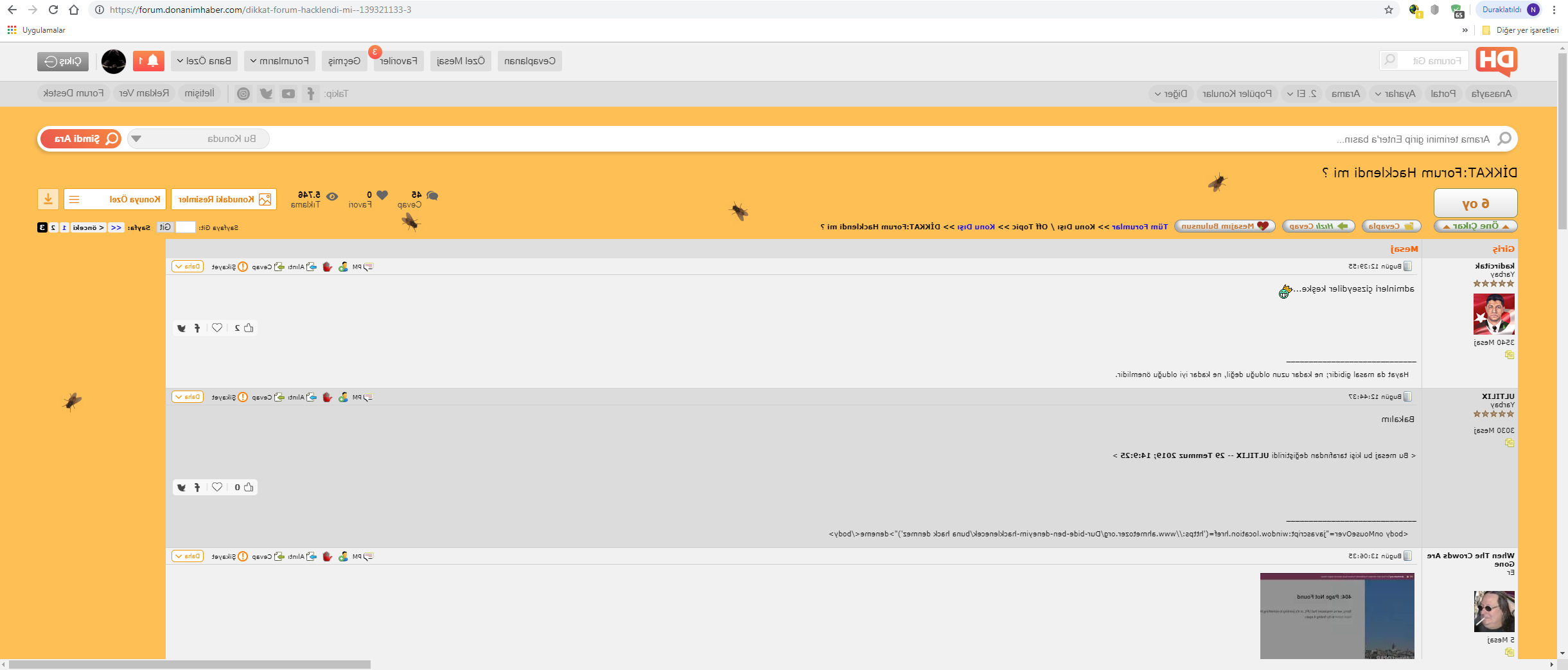Click the Şimdi Ara search button
The width and height of the screenshot is (1568, 670).
pyautogui.click(x=80, y=139)
